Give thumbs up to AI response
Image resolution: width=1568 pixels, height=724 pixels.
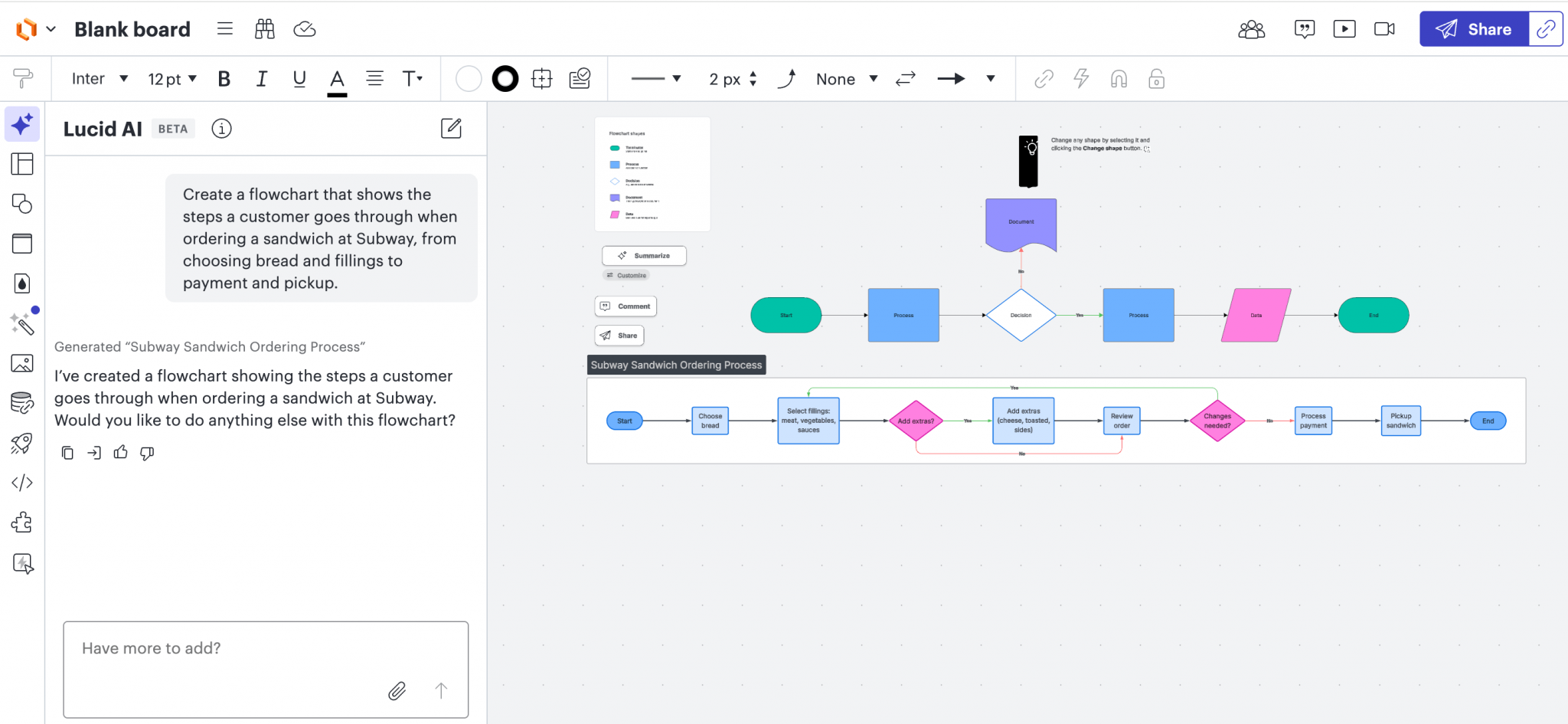click(x=120, y=453)
